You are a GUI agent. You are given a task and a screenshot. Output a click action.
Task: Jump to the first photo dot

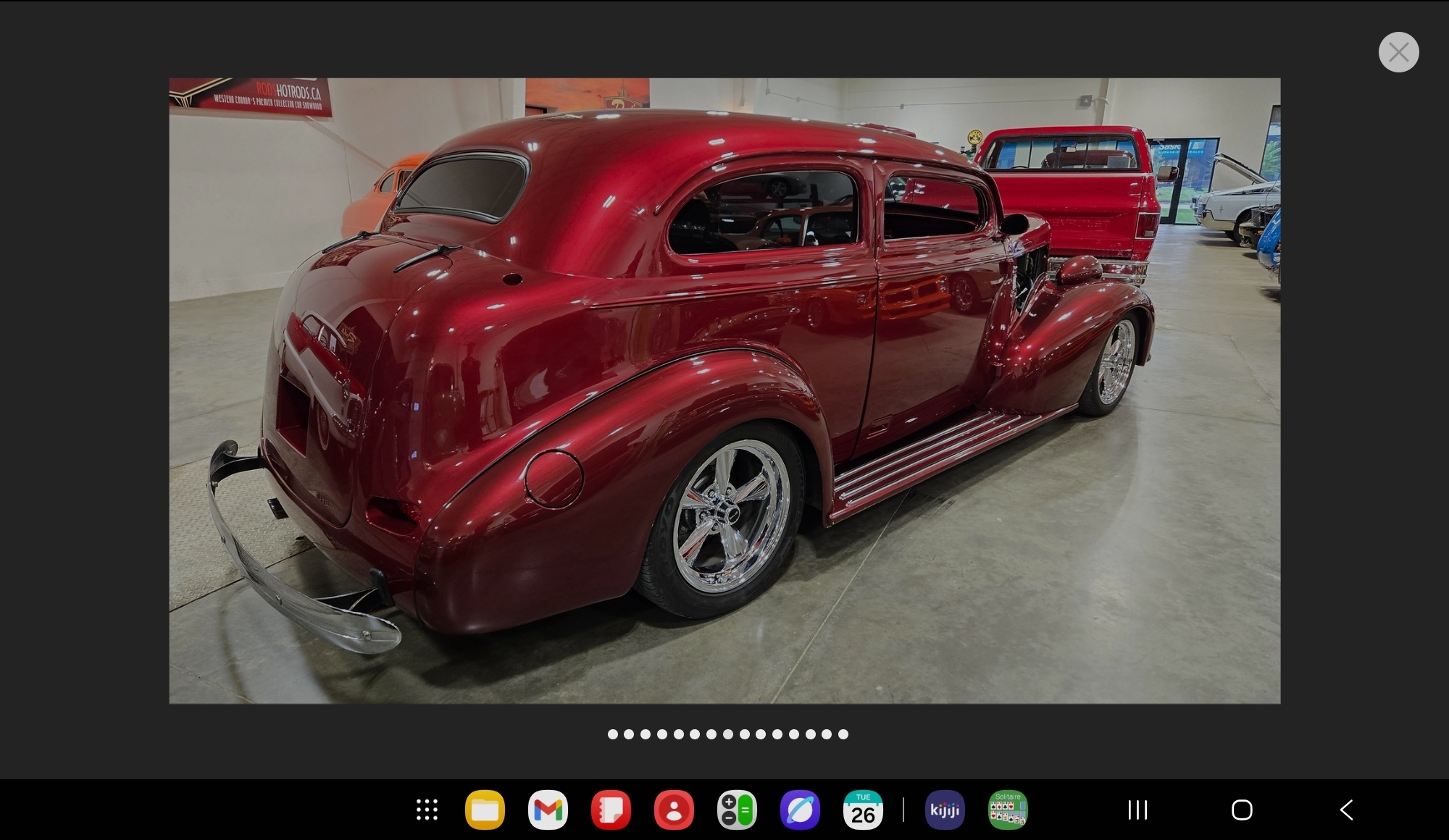click(613, 734)
